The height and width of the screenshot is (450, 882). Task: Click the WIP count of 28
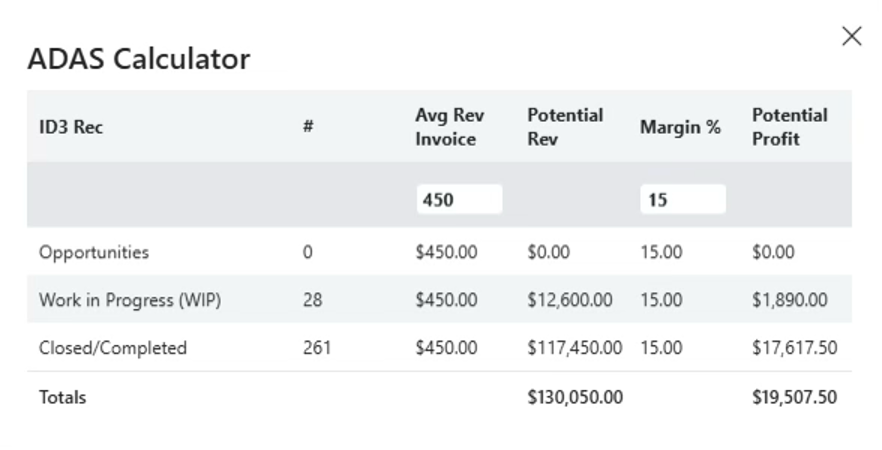[x=312, y=300]
